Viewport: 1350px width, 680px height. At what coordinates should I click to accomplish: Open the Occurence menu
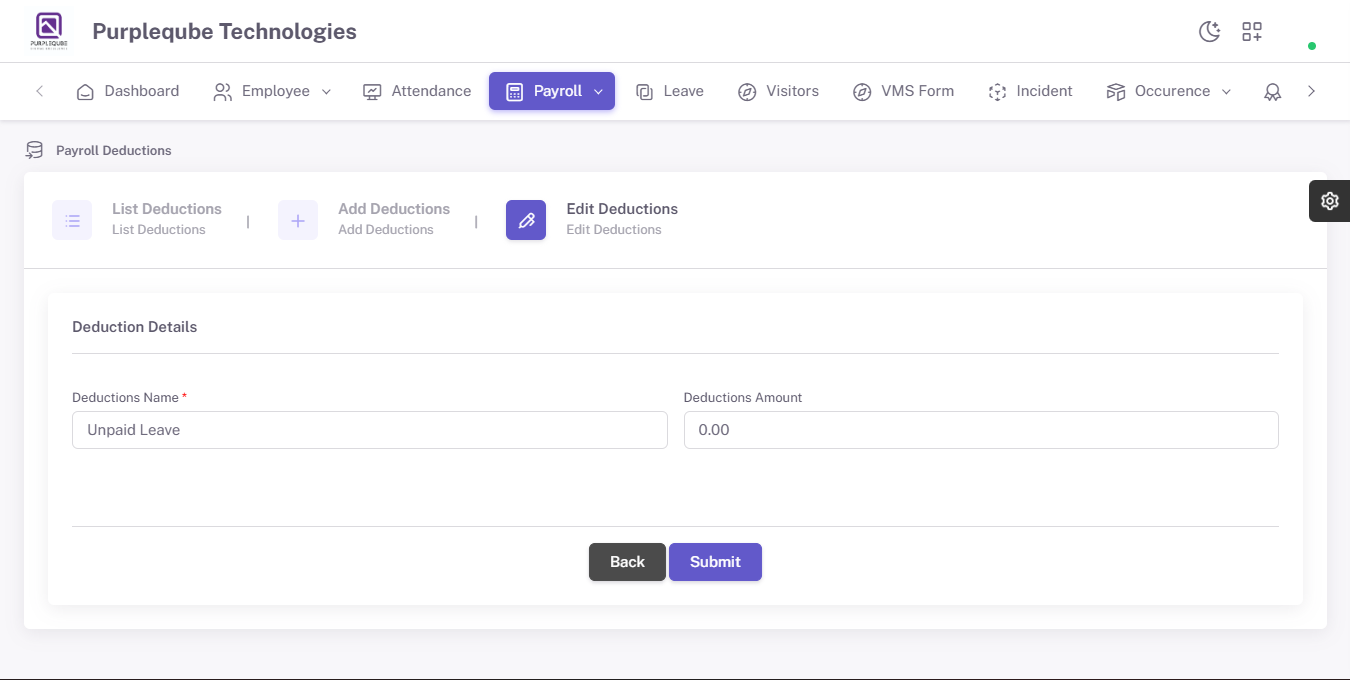click(1169, 91)
